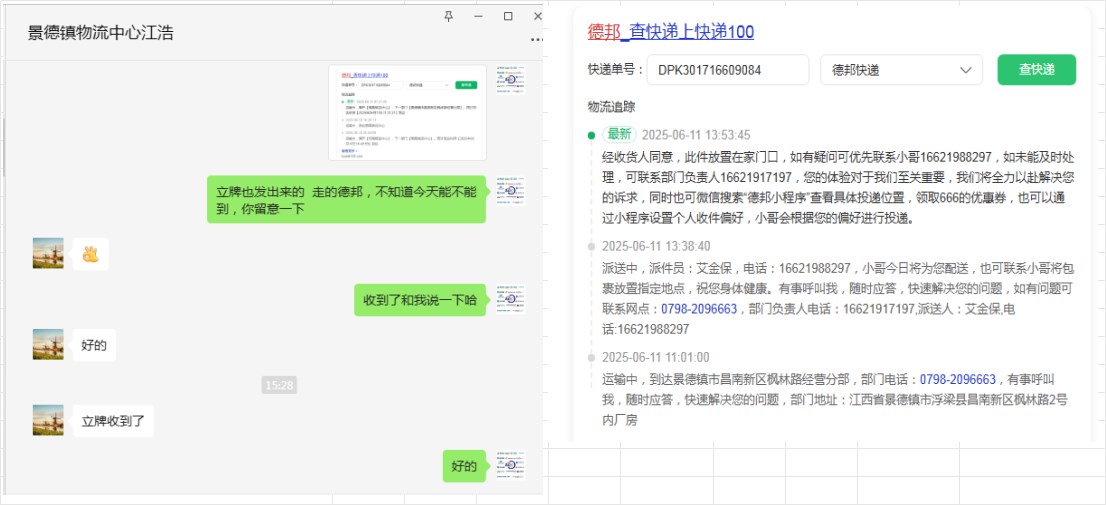
Task: Open the '德邦_查快递上快递100' link
Action: tap(671, 32)
